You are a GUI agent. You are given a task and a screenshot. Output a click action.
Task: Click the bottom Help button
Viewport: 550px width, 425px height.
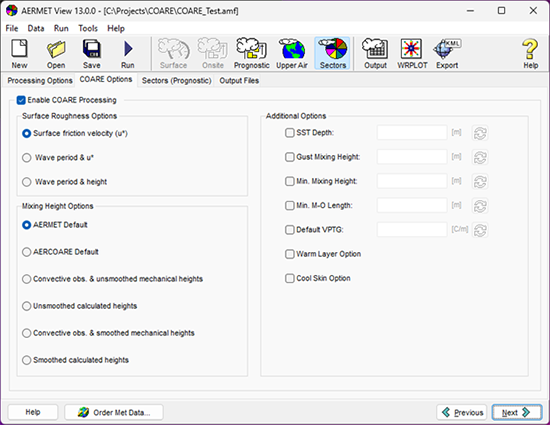33,412
